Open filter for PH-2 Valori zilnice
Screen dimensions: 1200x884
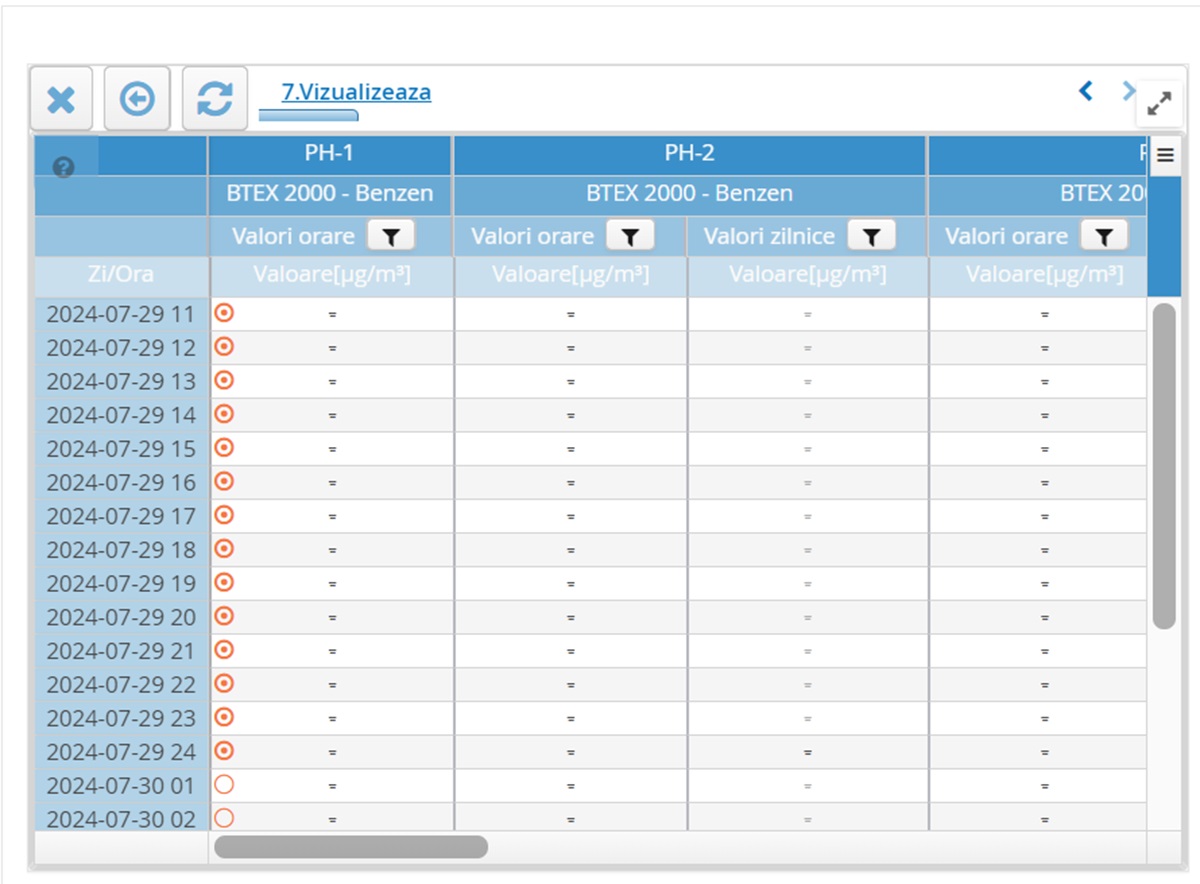tap(871, 236)
